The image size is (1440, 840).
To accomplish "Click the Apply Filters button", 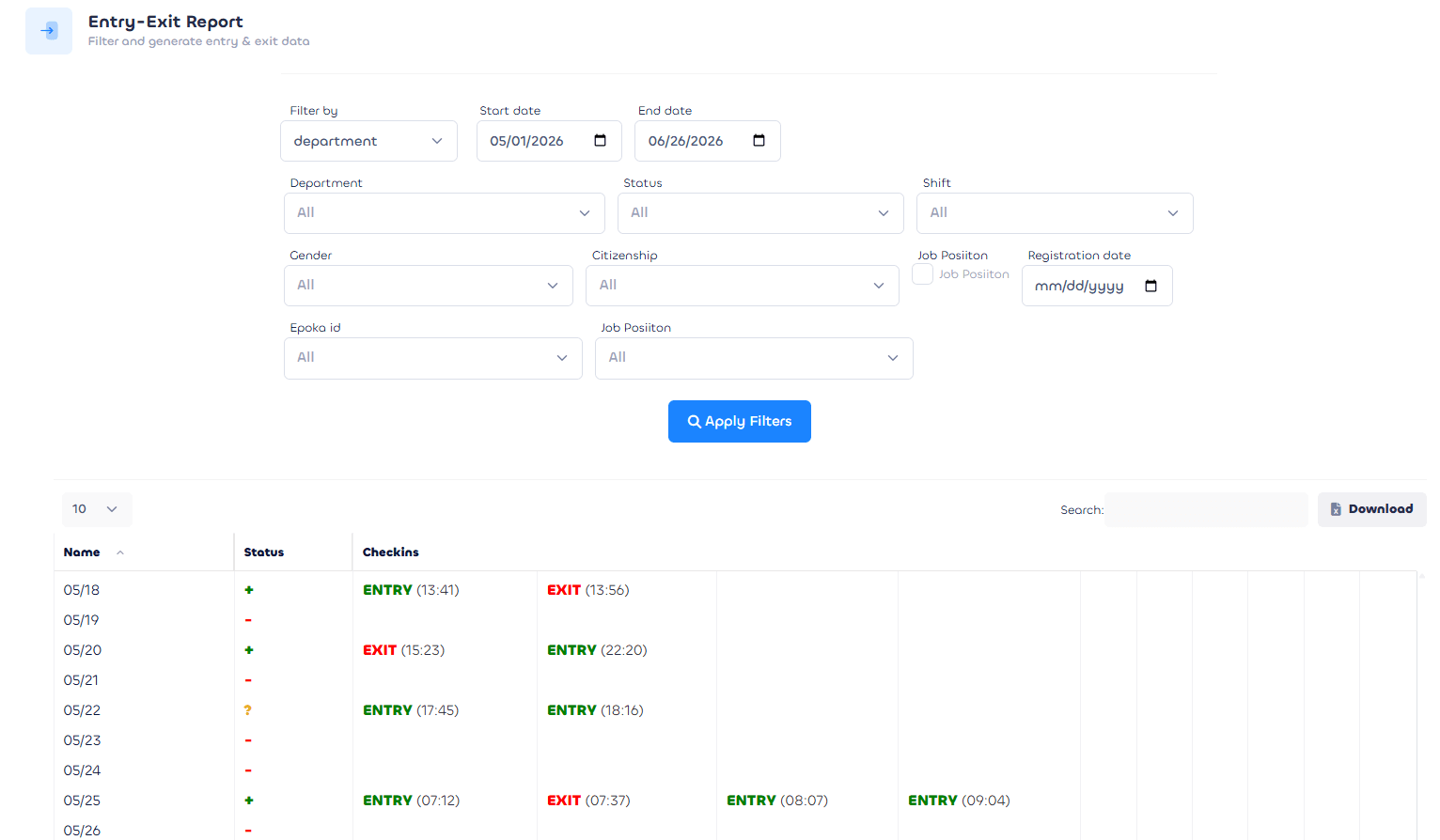I will click(740, 422).
